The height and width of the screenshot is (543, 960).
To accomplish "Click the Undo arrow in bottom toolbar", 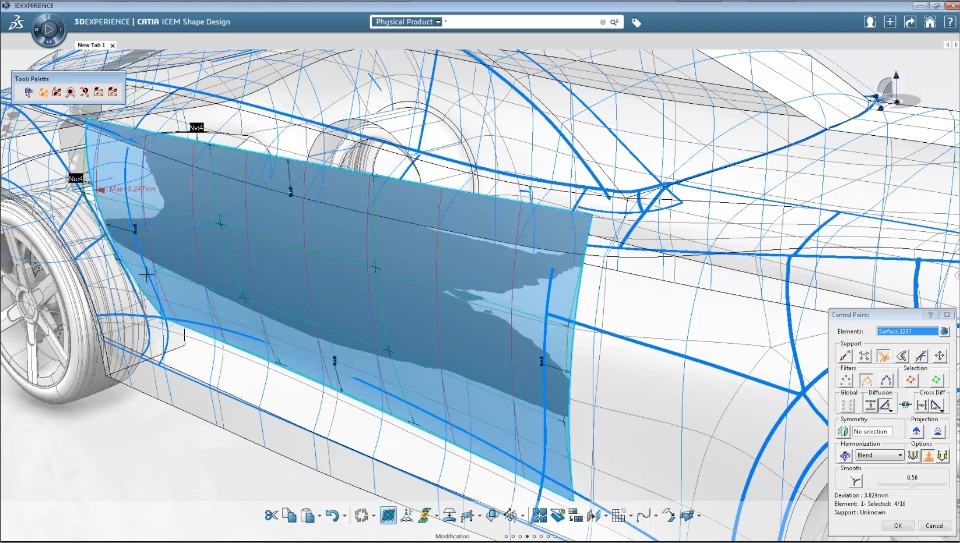I will pos(331,515).
